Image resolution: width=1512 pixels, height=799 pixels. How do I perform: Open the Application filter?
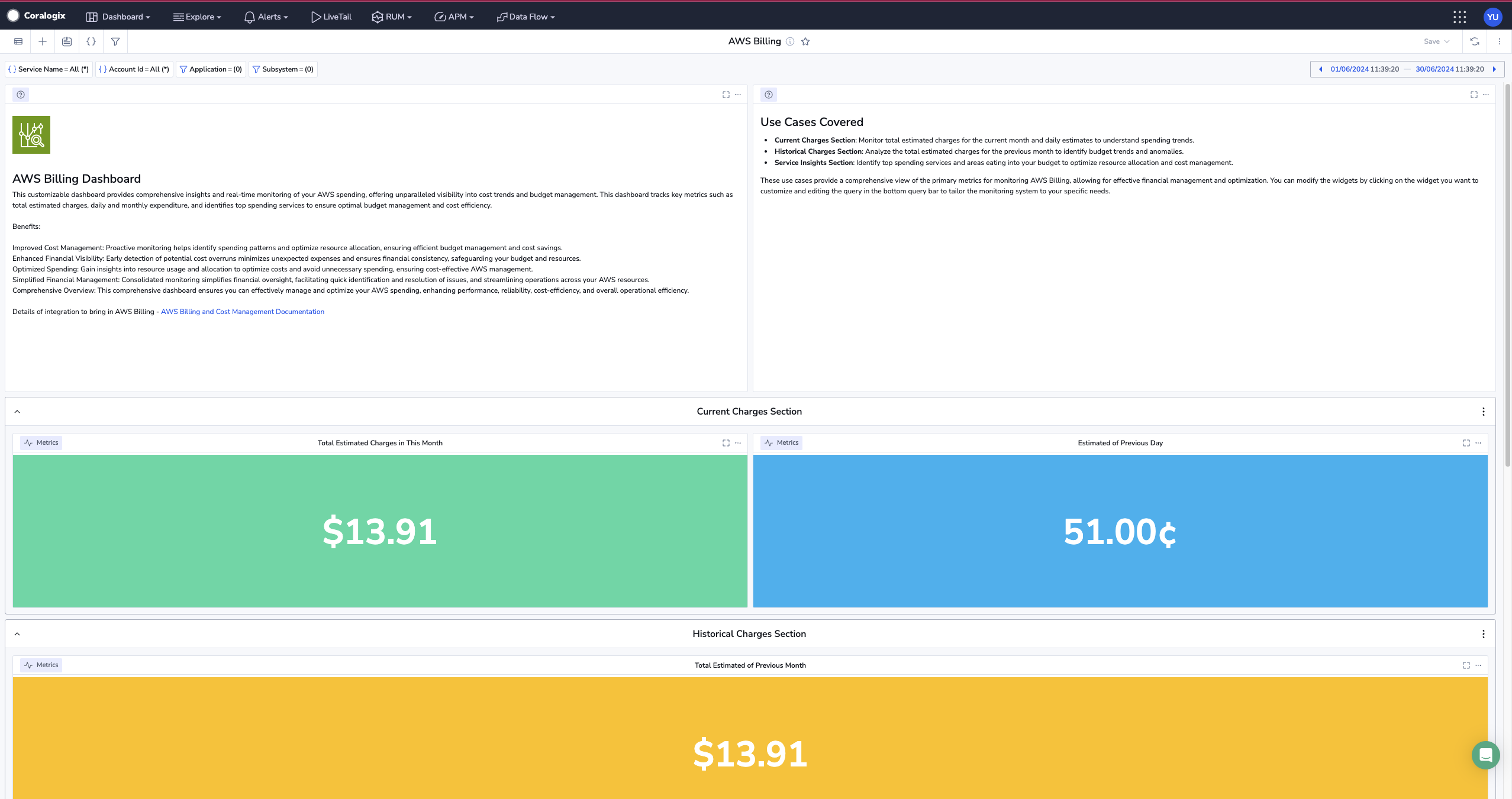coord(211,69)
